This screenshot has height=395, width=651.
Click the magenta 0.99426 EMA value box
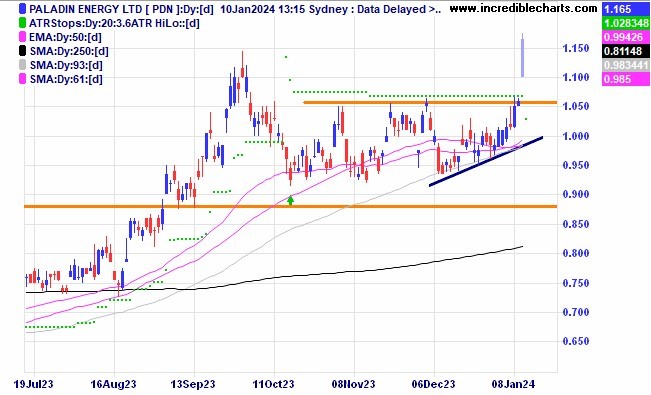[x=626, y=37]
